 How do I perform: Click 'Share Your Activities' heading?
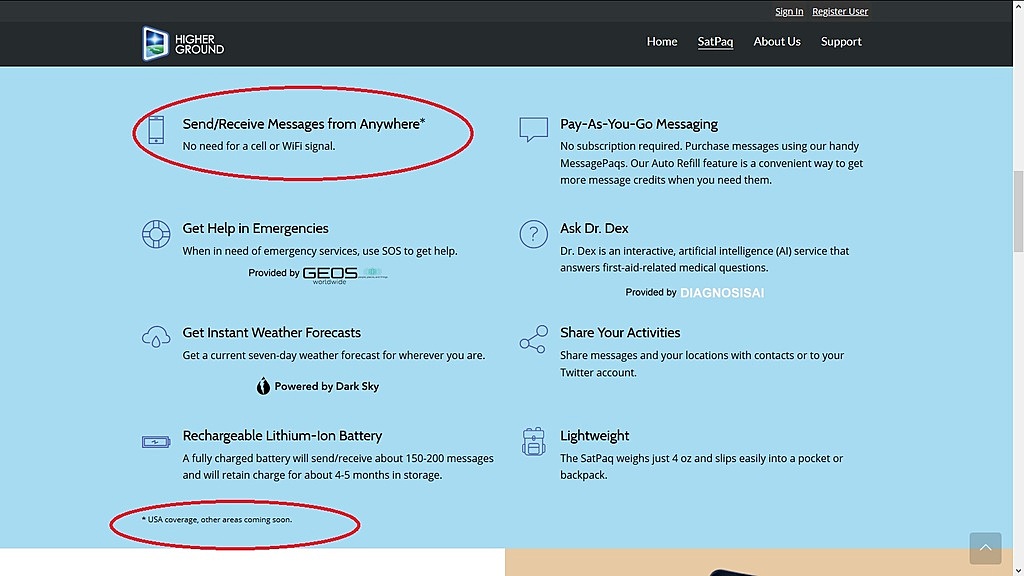620,332
